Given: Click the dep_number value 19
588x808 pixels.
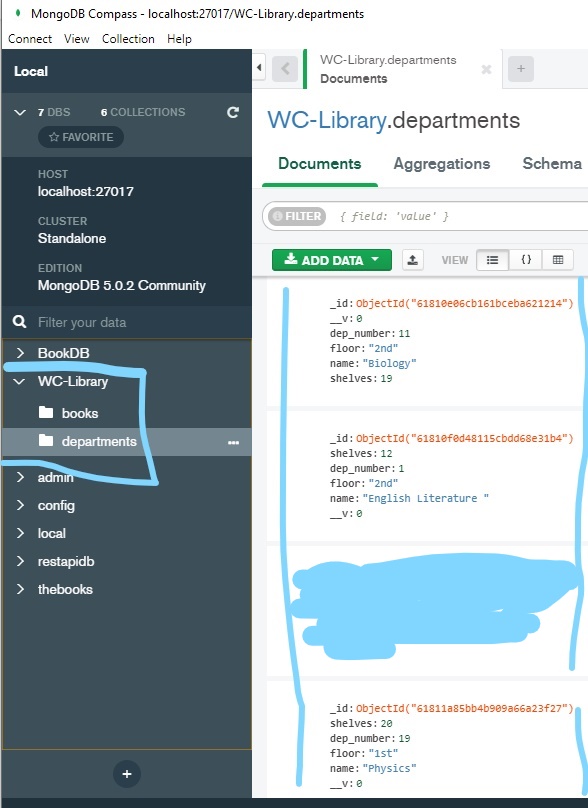Looking at the screenshot, I should [405, 738].
